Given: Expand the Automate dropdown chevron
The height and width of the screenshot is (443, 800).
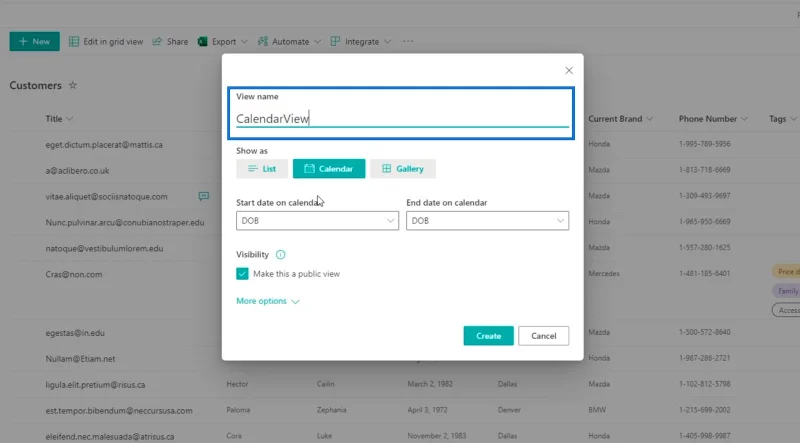Looking at the screenshot, I should pyautogui.click(x=317, y=42).
